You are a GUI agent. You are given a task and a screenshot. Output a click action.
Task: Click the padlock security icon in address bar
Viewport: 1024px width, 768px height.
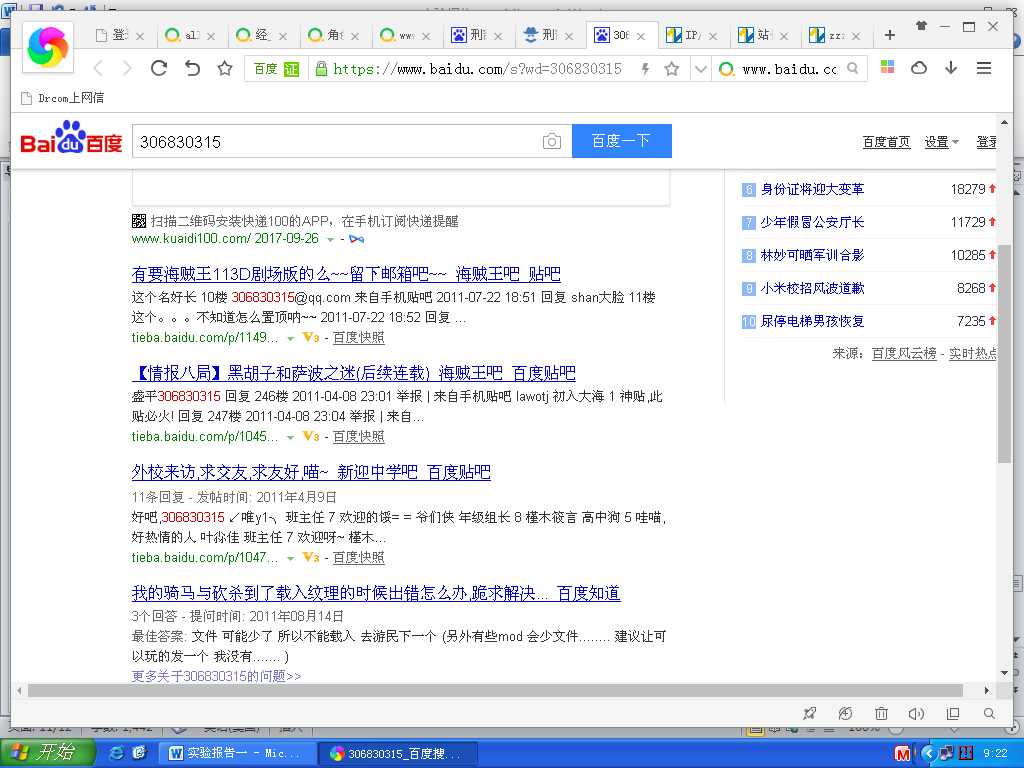click(321, 69)
